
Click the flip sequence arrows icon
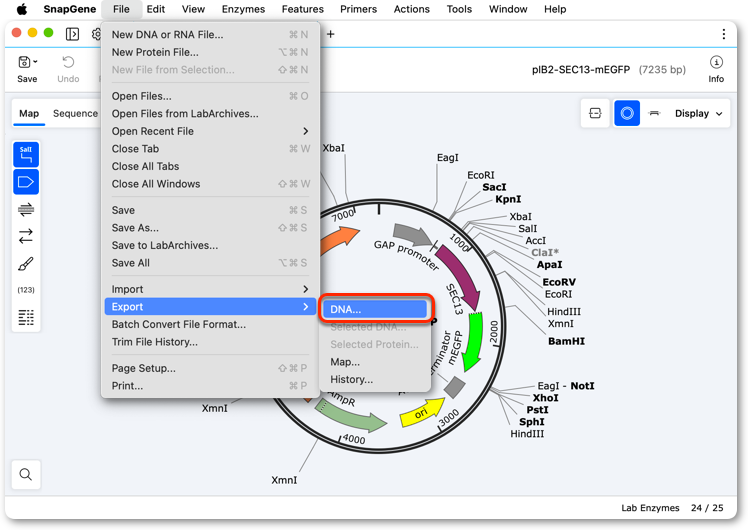coord(26,236)
